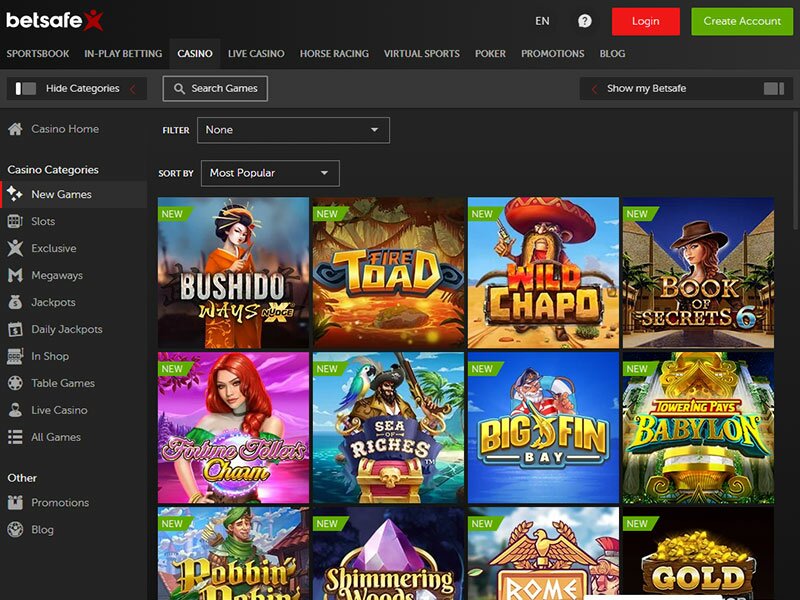Expand the Sort By Most Popular dropdown
Viewport: 800px width, 600px height.
269,172
